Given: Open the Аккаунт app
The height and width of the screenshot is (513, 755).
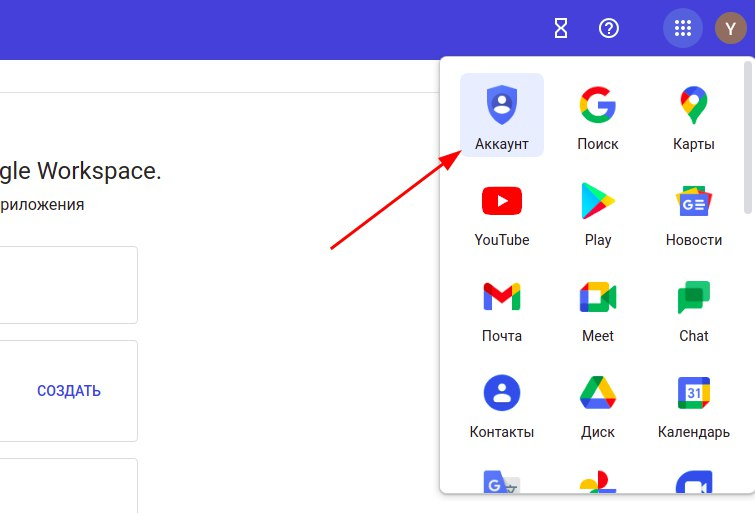Looking at the screenshot, I should [x=502, y=115].
